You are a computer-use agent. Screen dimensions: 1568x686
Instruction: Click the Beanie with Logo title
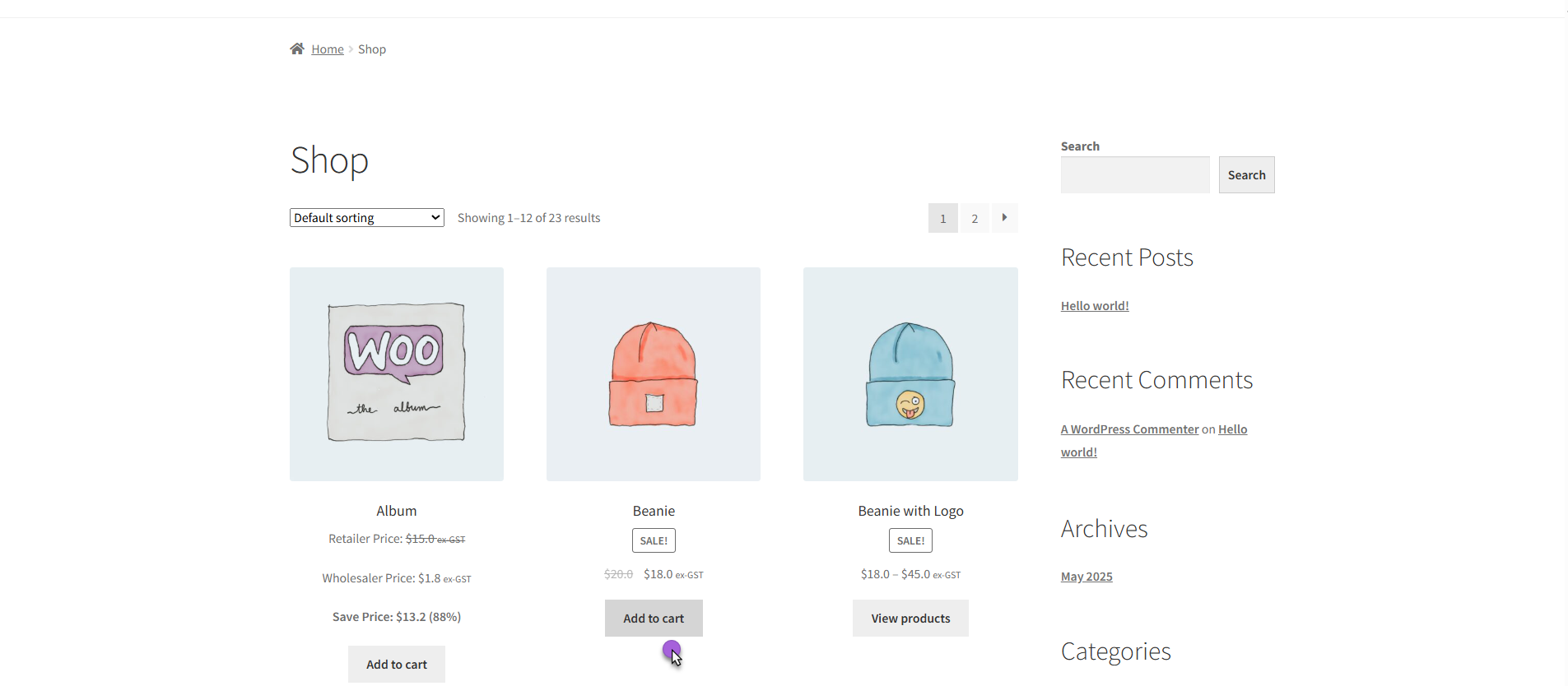coord(910,511)
